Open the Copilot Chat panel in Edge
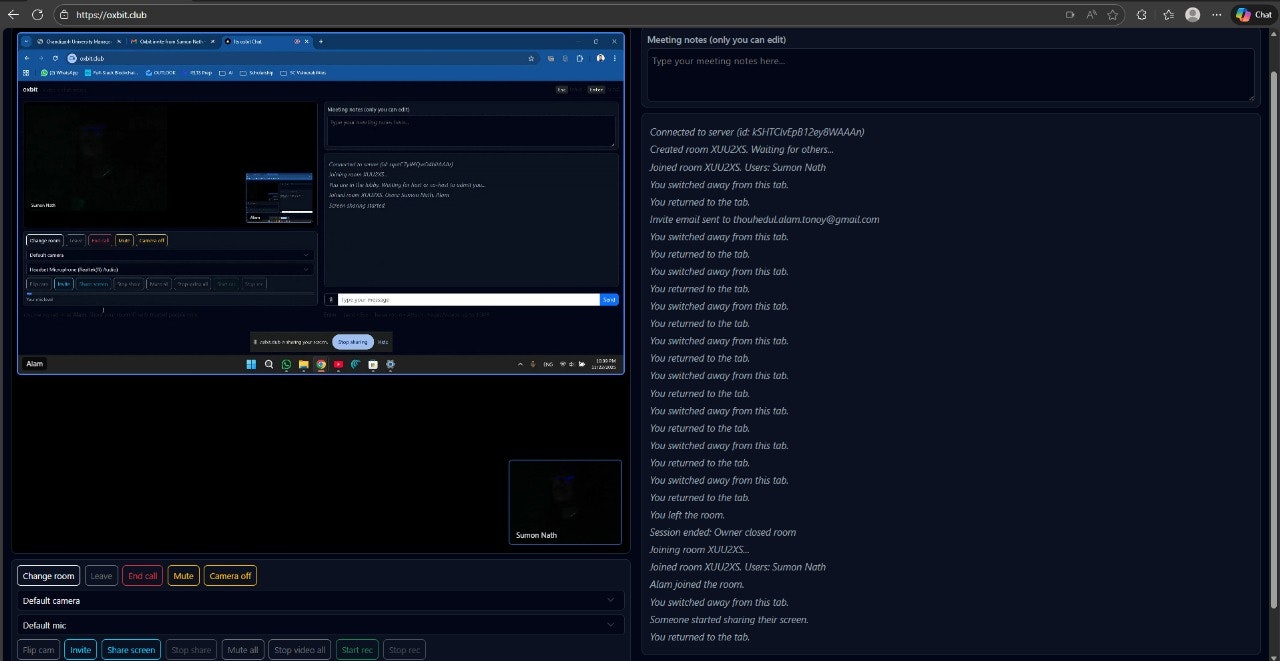This screenshot has width=1280, height=661. 1252,14
